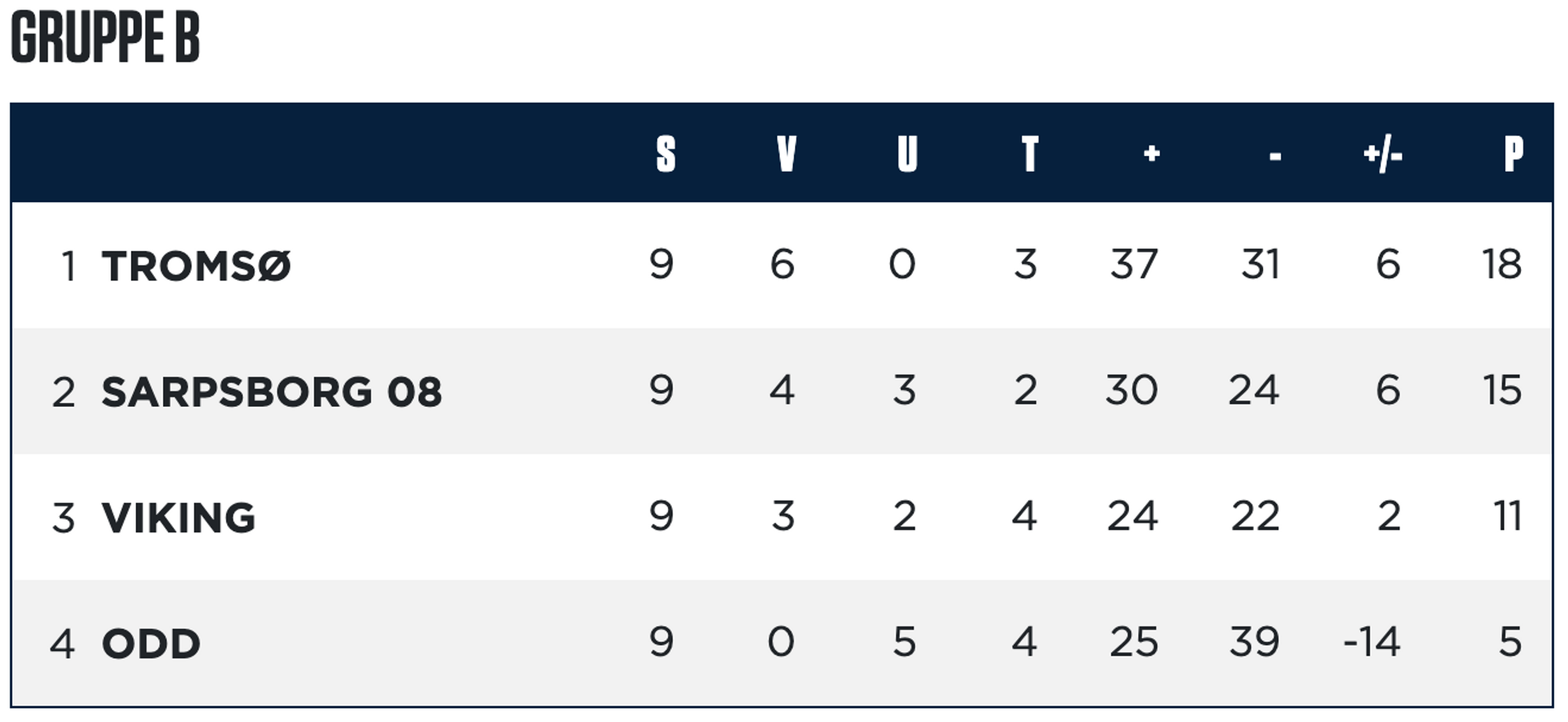Sort by the V wins column header
Screen dimensions: 1568x722
(786, 154)
